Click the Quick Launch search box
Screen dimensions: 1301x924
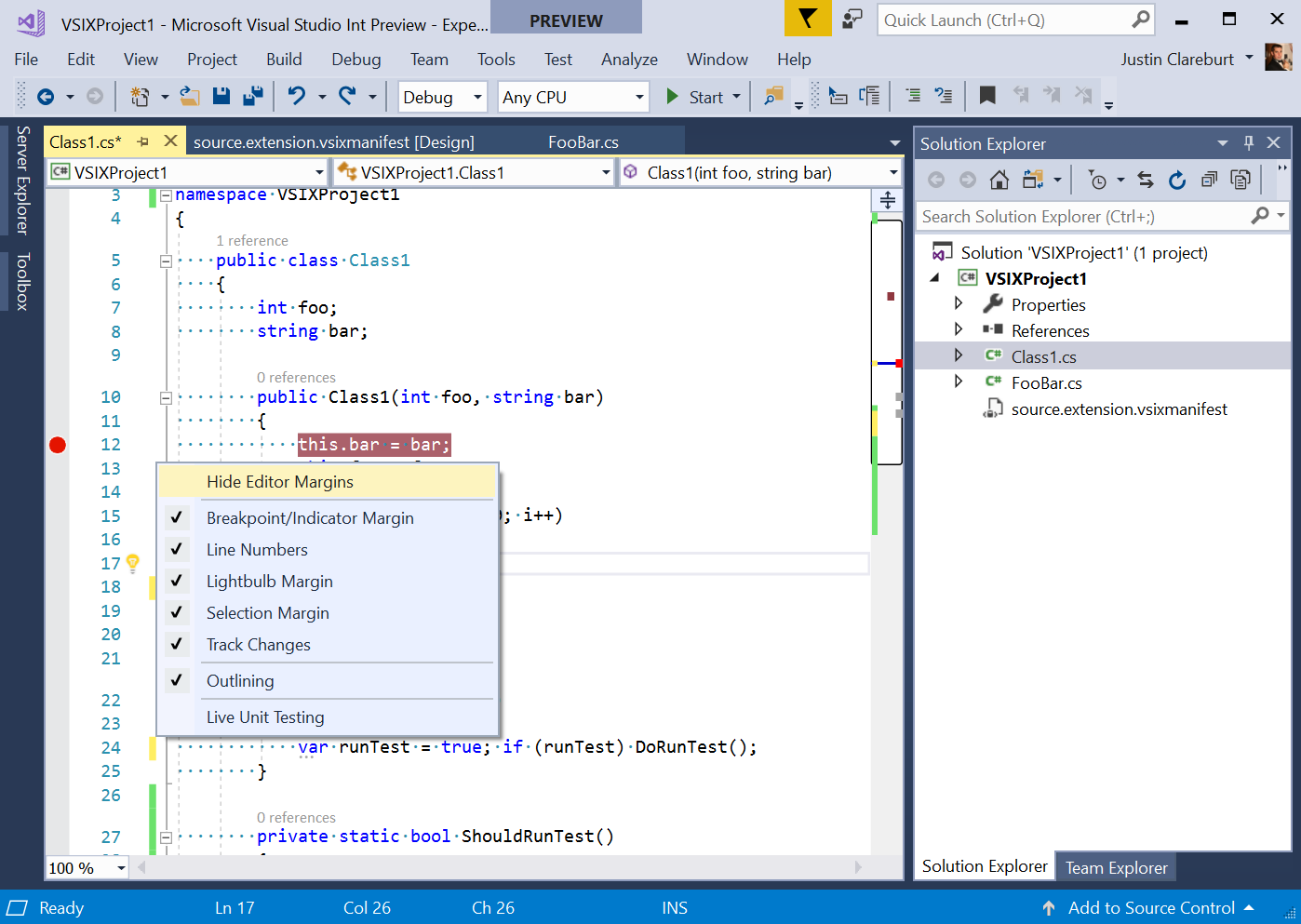pyautogui.click(x=1016, y=20)
